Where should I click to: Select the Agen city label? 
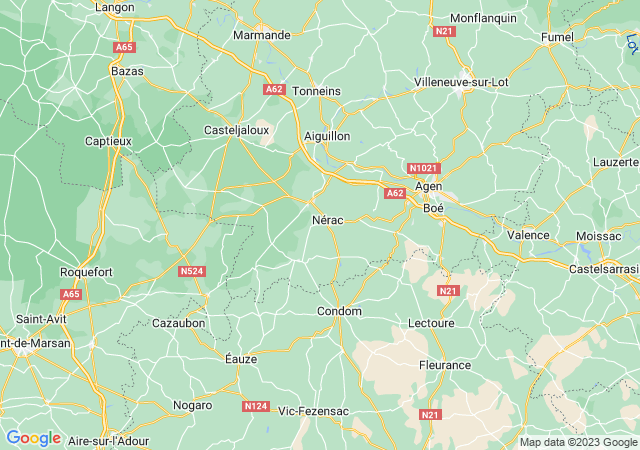point(429,187)
